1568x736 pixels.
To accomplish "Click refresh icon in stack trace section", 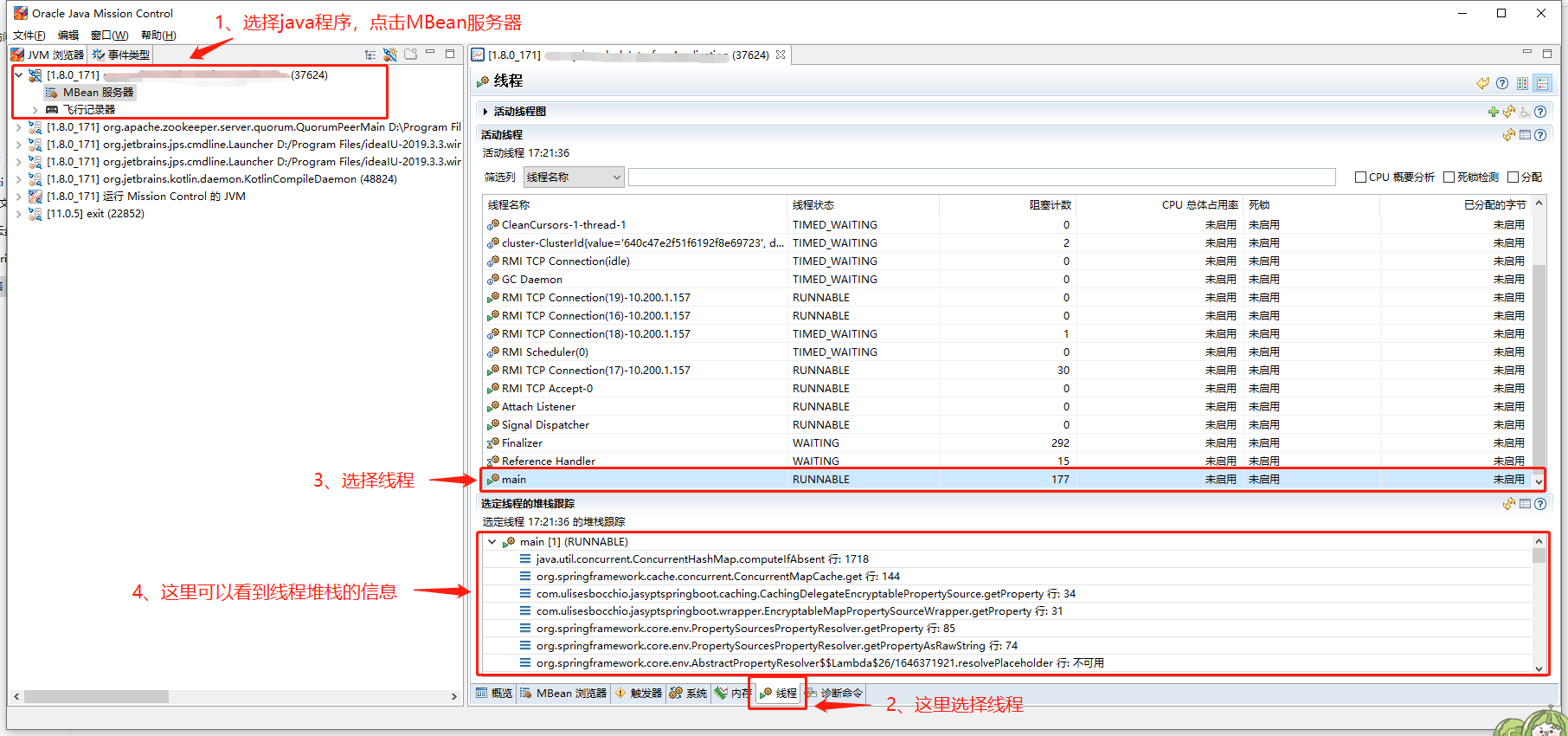I will tap(1509, 504).
